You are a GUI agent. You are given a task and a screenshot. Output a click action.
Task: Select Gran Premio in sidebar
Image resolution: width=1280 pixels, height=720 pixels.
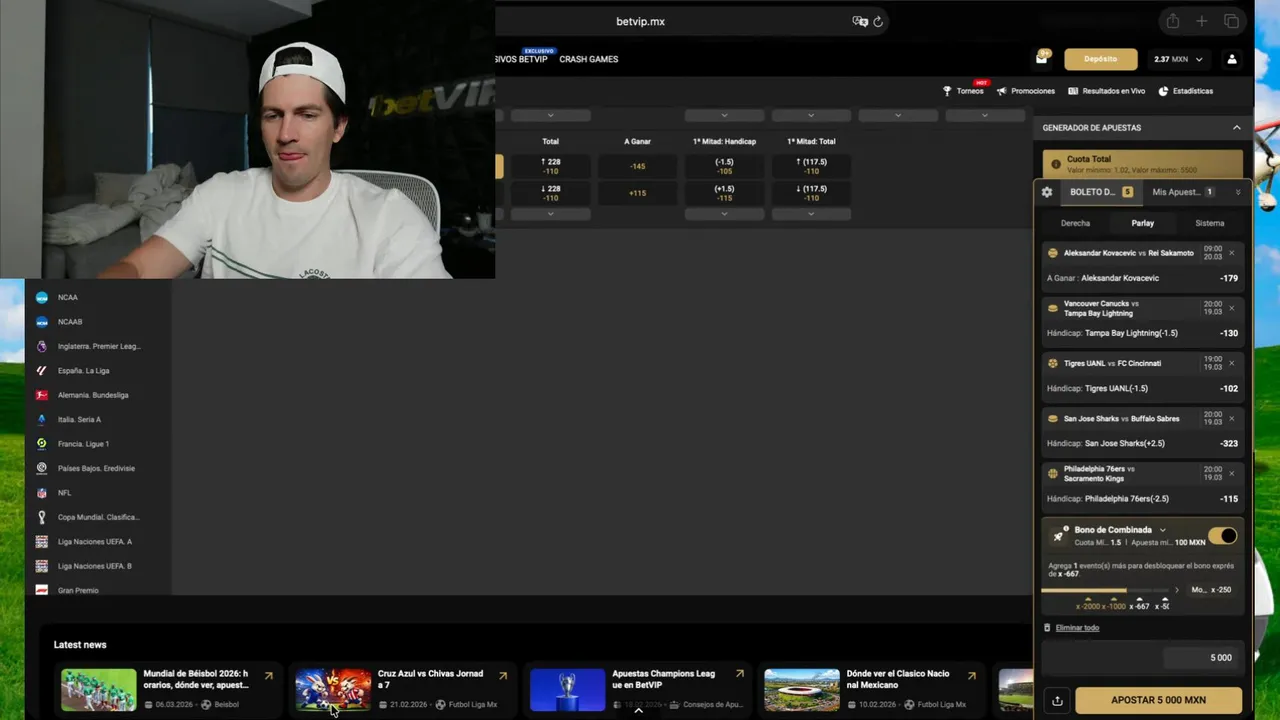click(x=78, y=590)
